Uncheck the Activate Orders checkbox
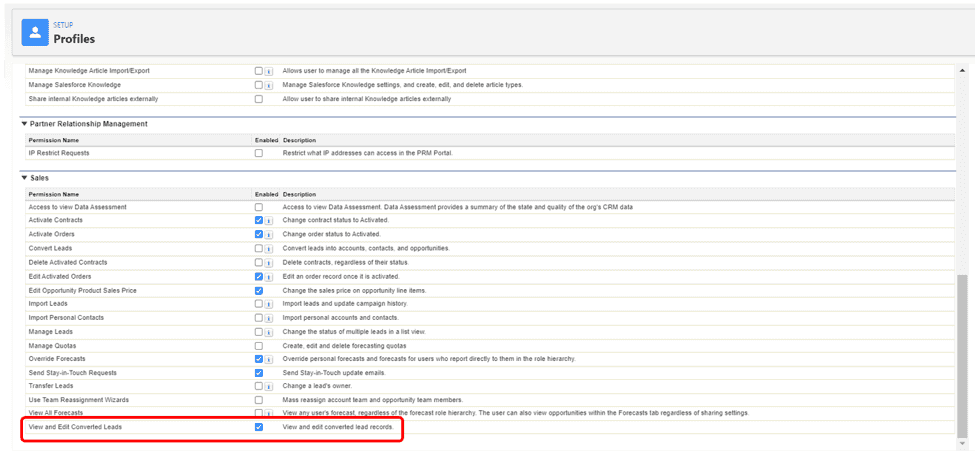 coord(259,234)
